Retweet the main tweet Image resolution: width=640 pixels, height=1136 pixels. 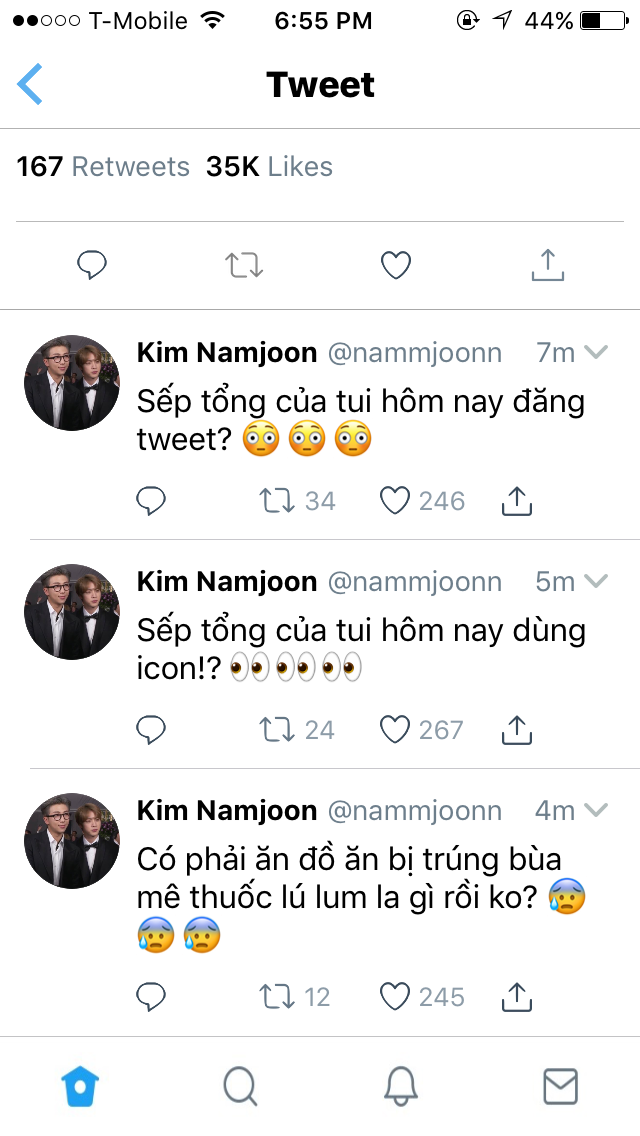(x=243, y=265)
